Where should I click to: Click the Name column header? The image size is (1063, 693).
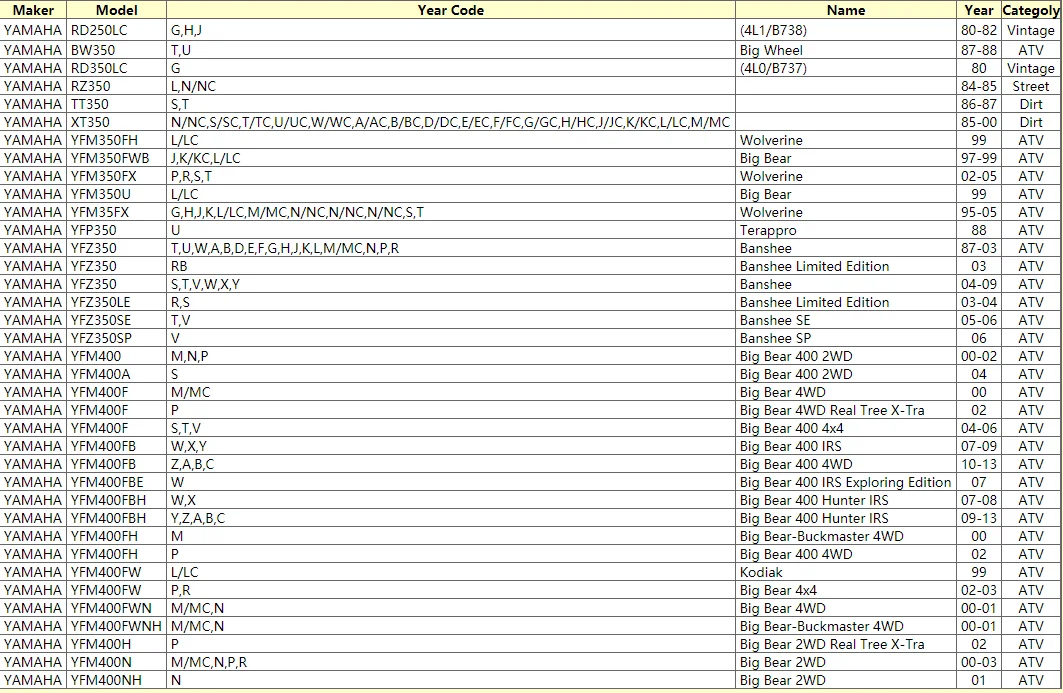[845, 10]
